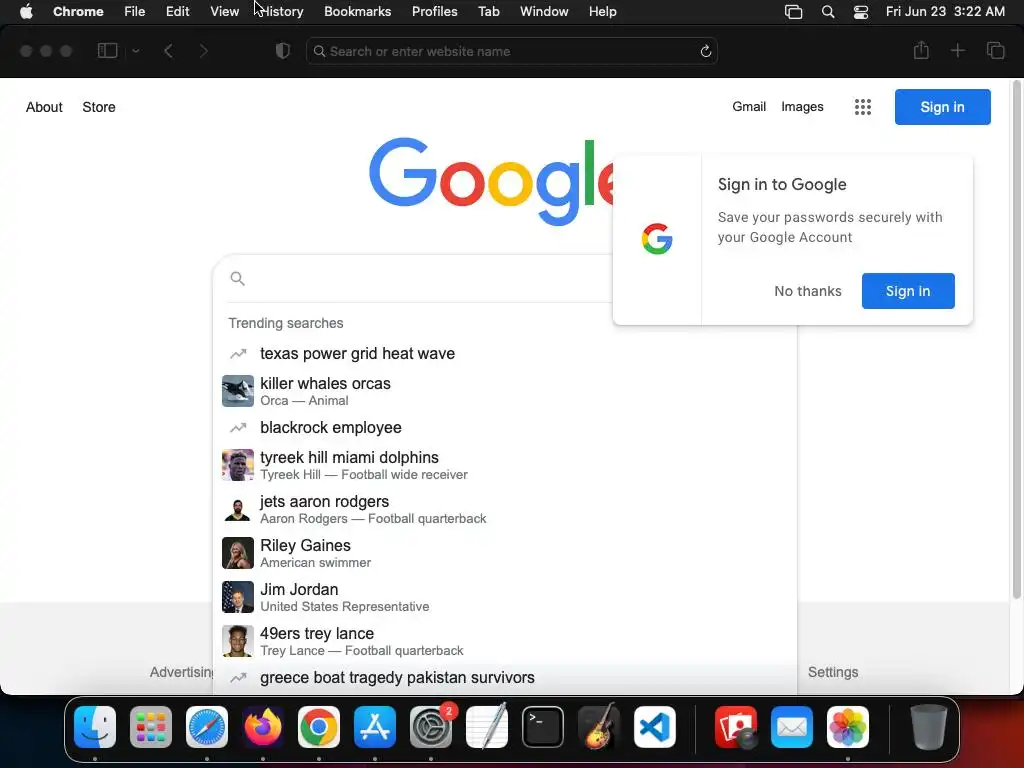The width and height of the screenshot is (1024, 768).
Task: Open the Profiles menu
Action: (x=434, y=11)
